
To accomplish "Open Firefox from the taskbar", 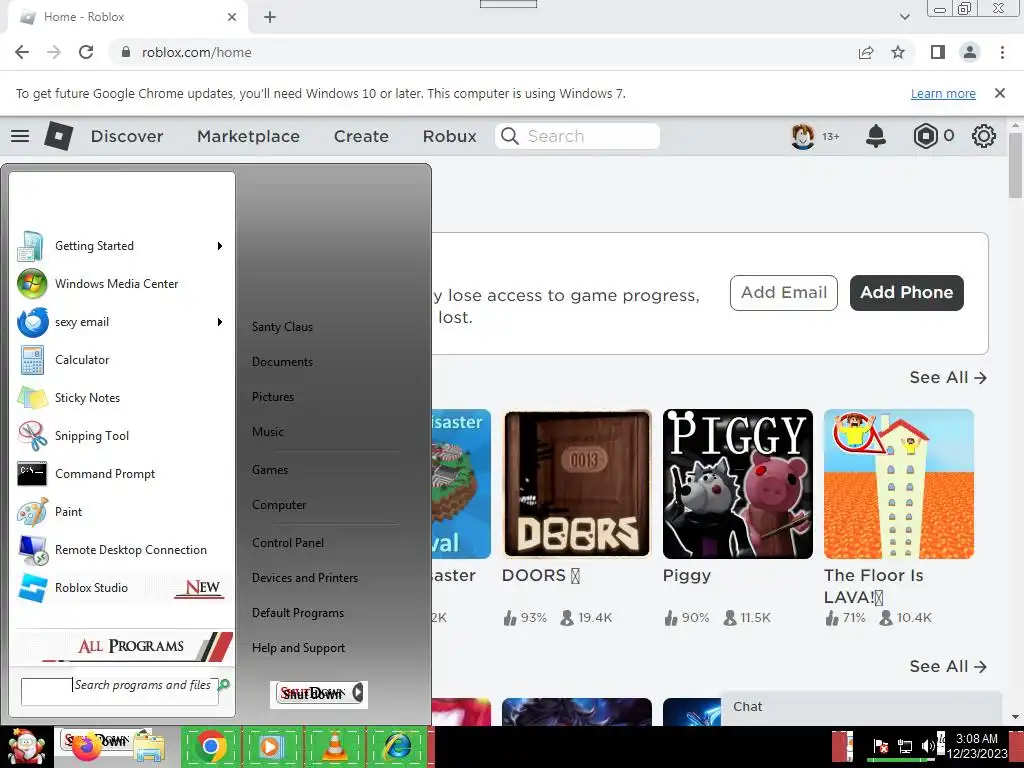I will coord(87,747).
